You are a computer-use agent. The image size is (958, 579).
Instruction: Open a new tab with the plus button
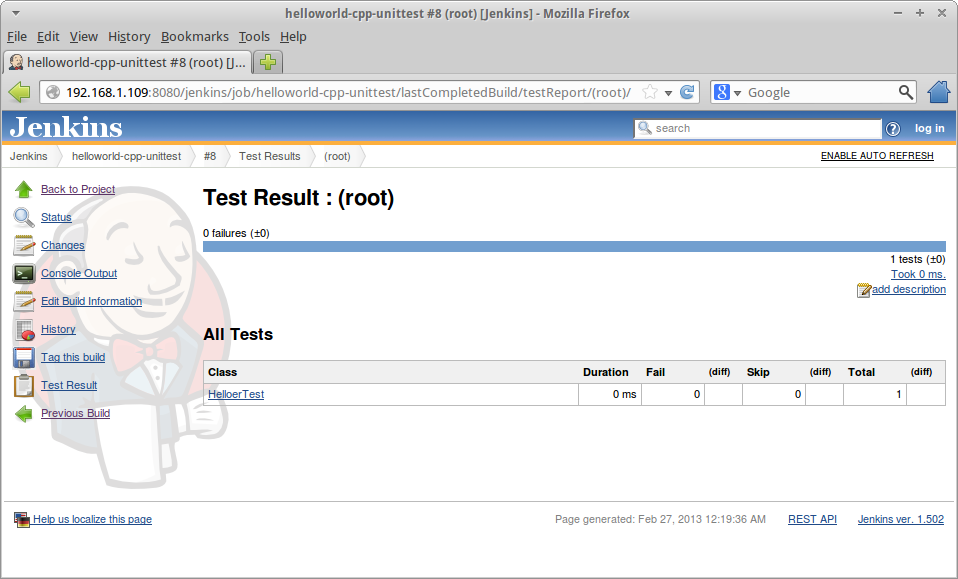pos(268,62)
